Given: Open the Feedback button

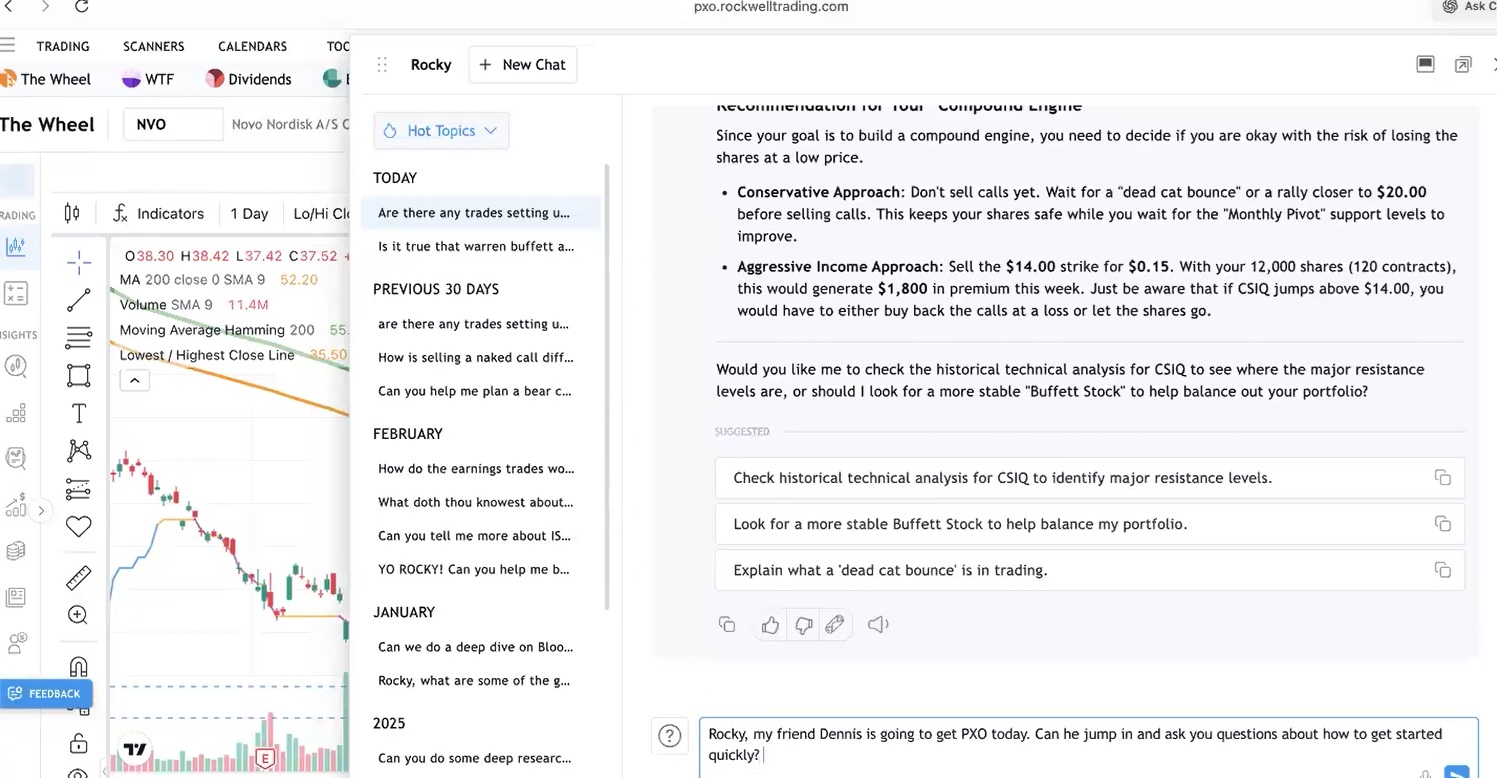Looking at the screenshot, I should pyautogui.click(x=46, y=693).
